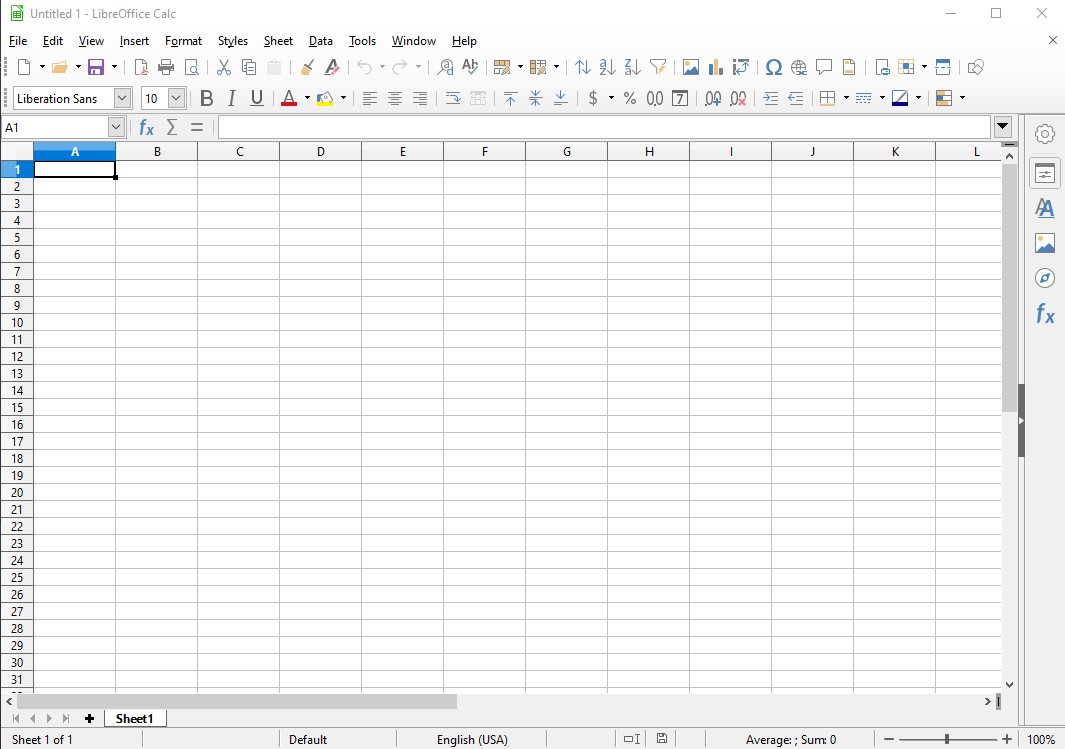This screenshot has height=749, width=1065.
Task: Toggle Center Horizontally alignment
Action: [395, 98]
